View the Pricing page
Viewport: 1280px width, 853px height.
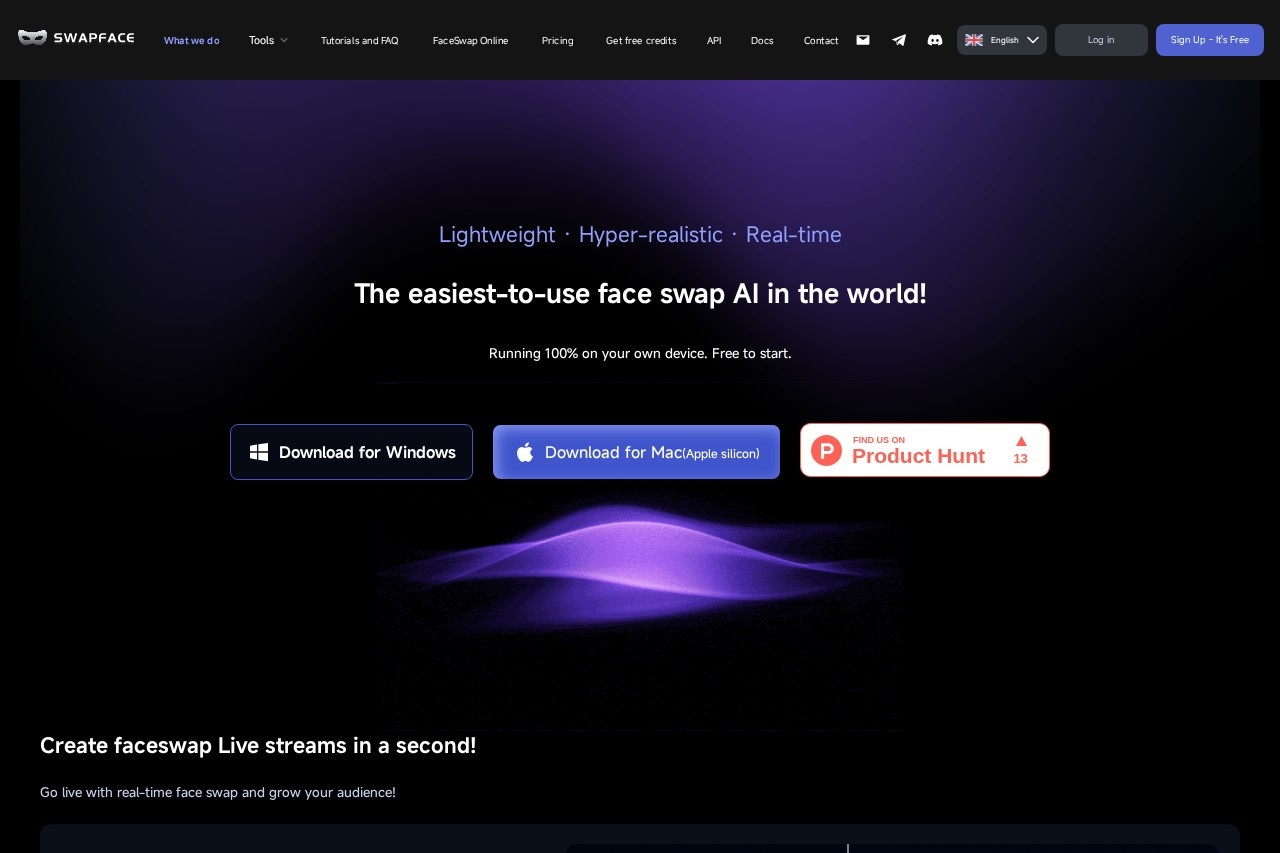(558, 41)
